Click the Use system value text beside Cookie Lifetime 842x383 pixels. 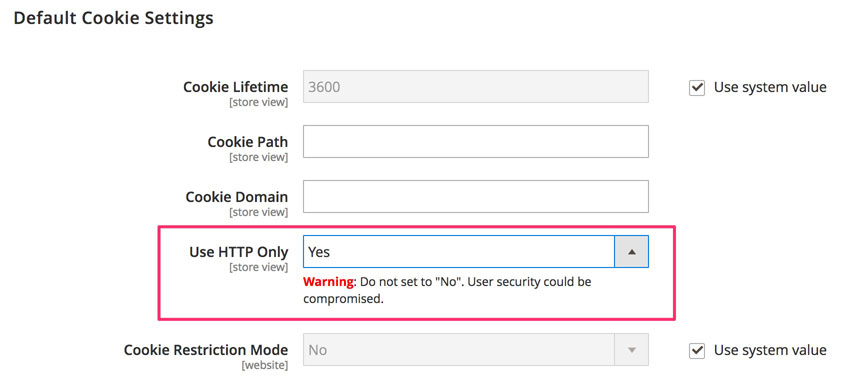click(770, 87)
